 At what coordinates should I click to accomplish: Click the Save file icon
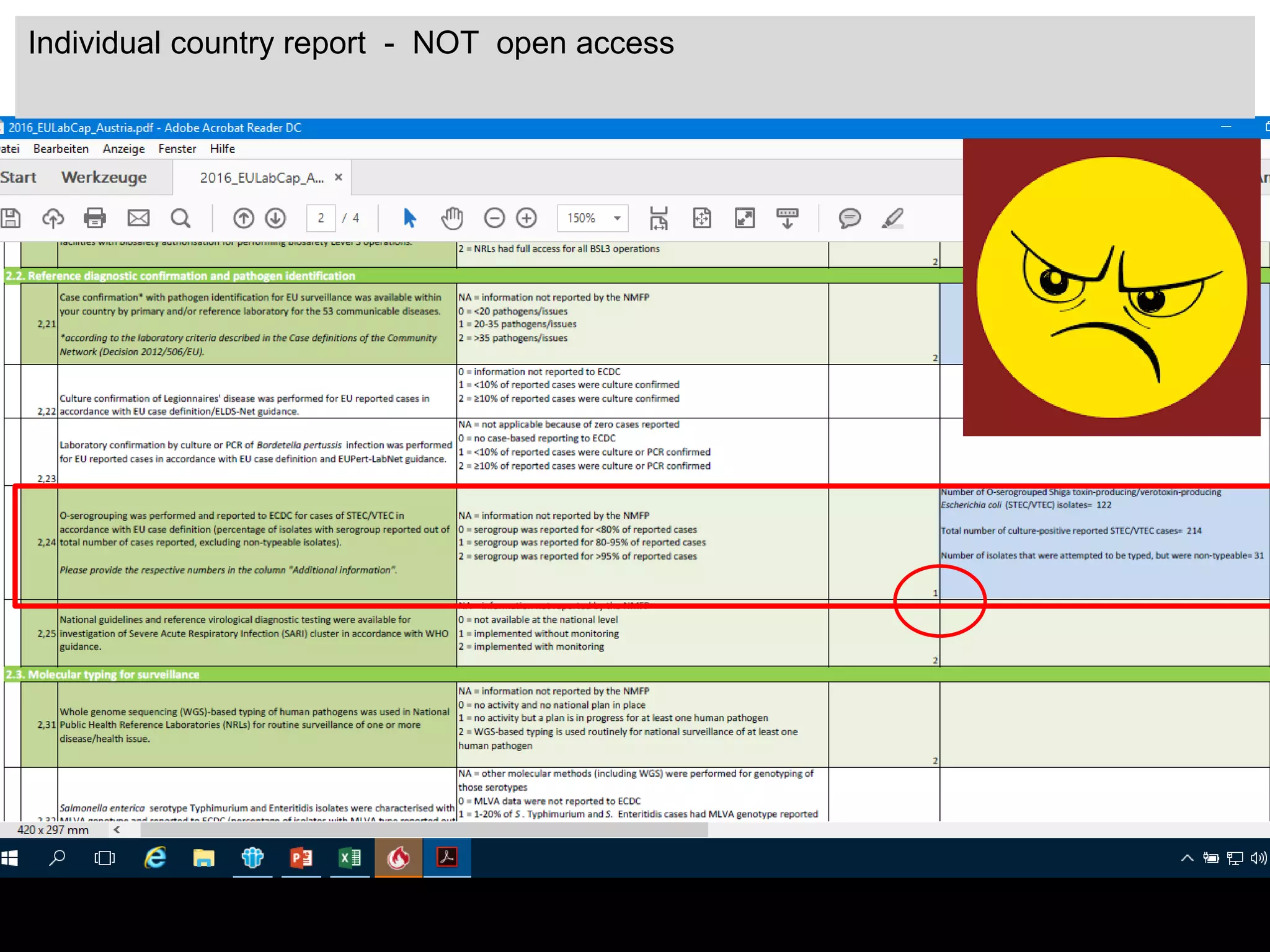(10, 218)
